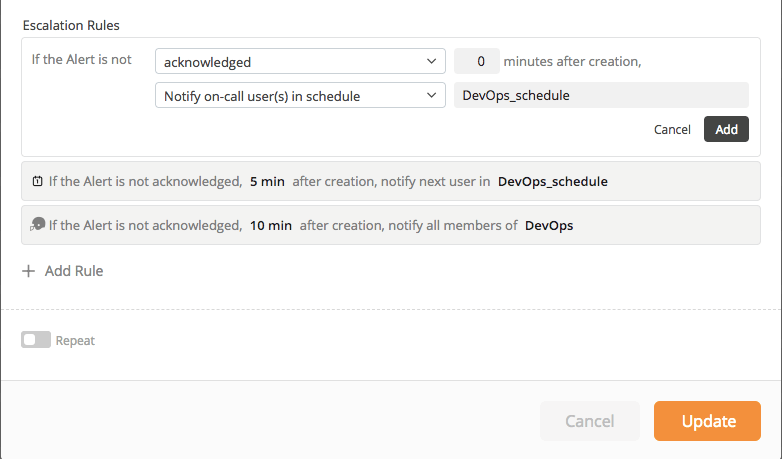Open the 'acknowledged' condition dropdown
The width and height of the screenshot is (782, 459).
click(x=300, y=61)
